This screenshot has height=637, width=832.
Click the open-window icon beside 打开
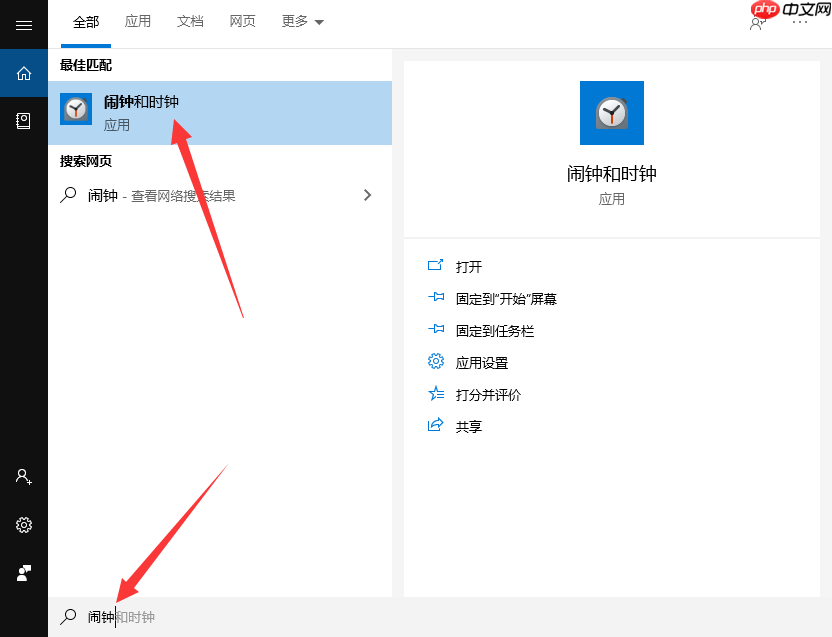coord(436,265)
